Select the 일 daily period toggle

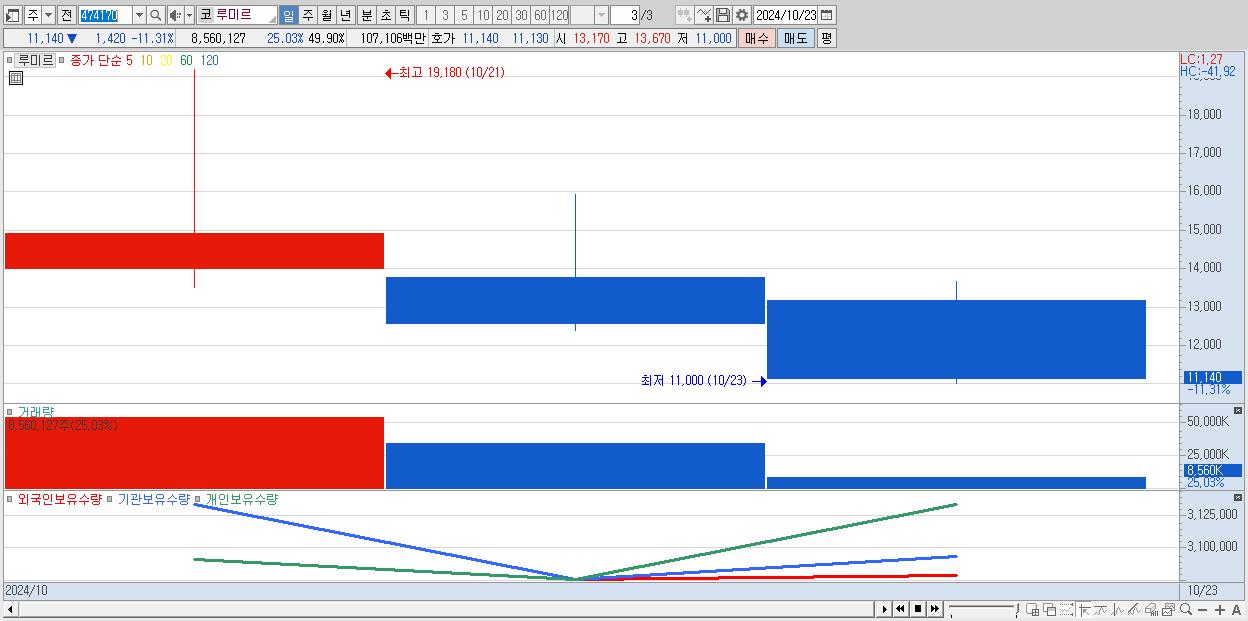[x=288, y=15]
